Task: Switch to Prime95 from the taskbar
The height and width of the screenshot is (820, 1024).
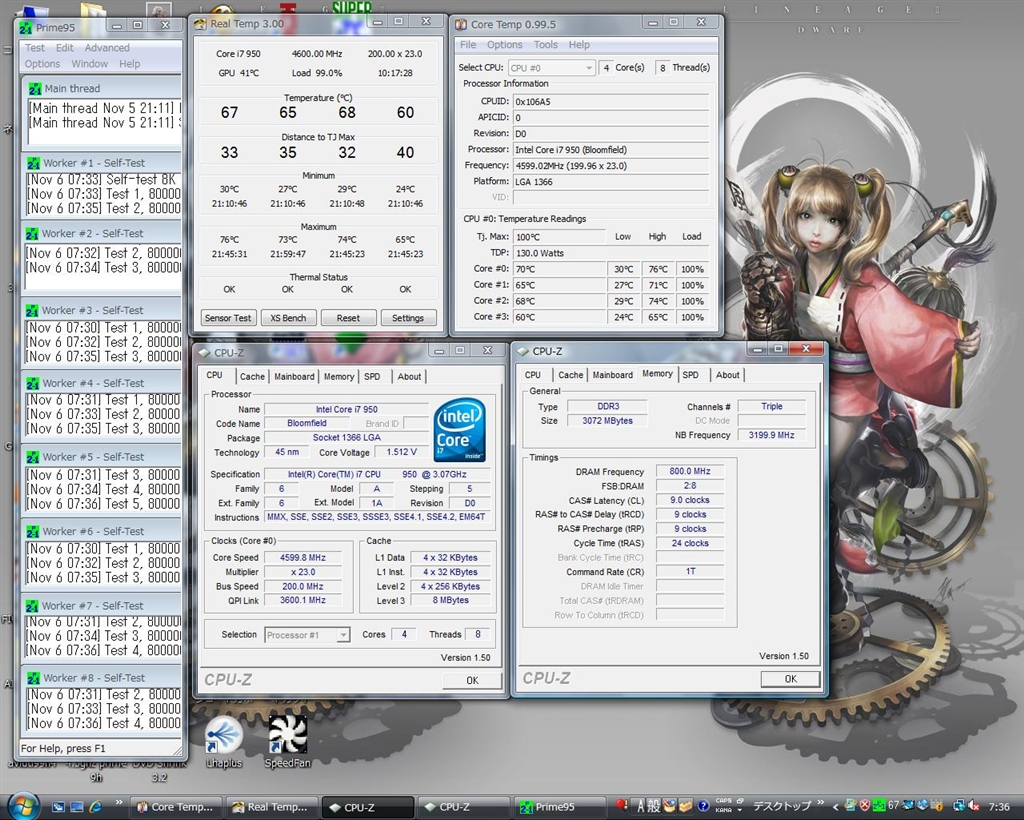Action: pyautogui.click(x=560, y=807)
